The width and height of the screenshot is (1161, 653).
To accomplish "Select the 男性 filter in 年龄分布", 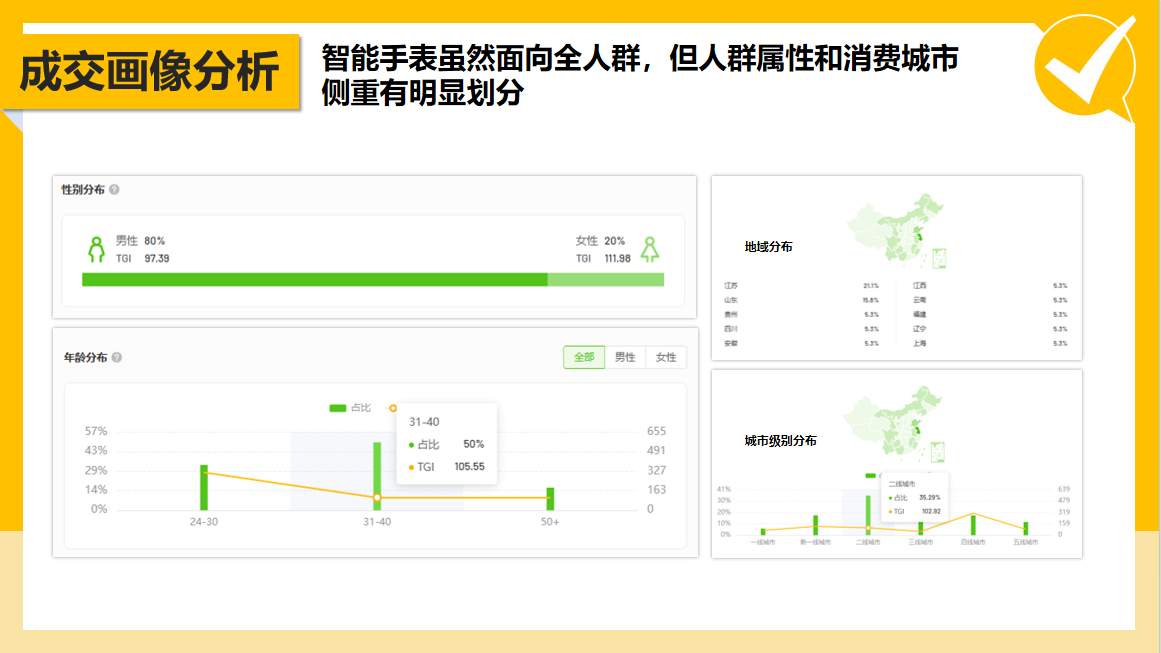I will (627, 355).
